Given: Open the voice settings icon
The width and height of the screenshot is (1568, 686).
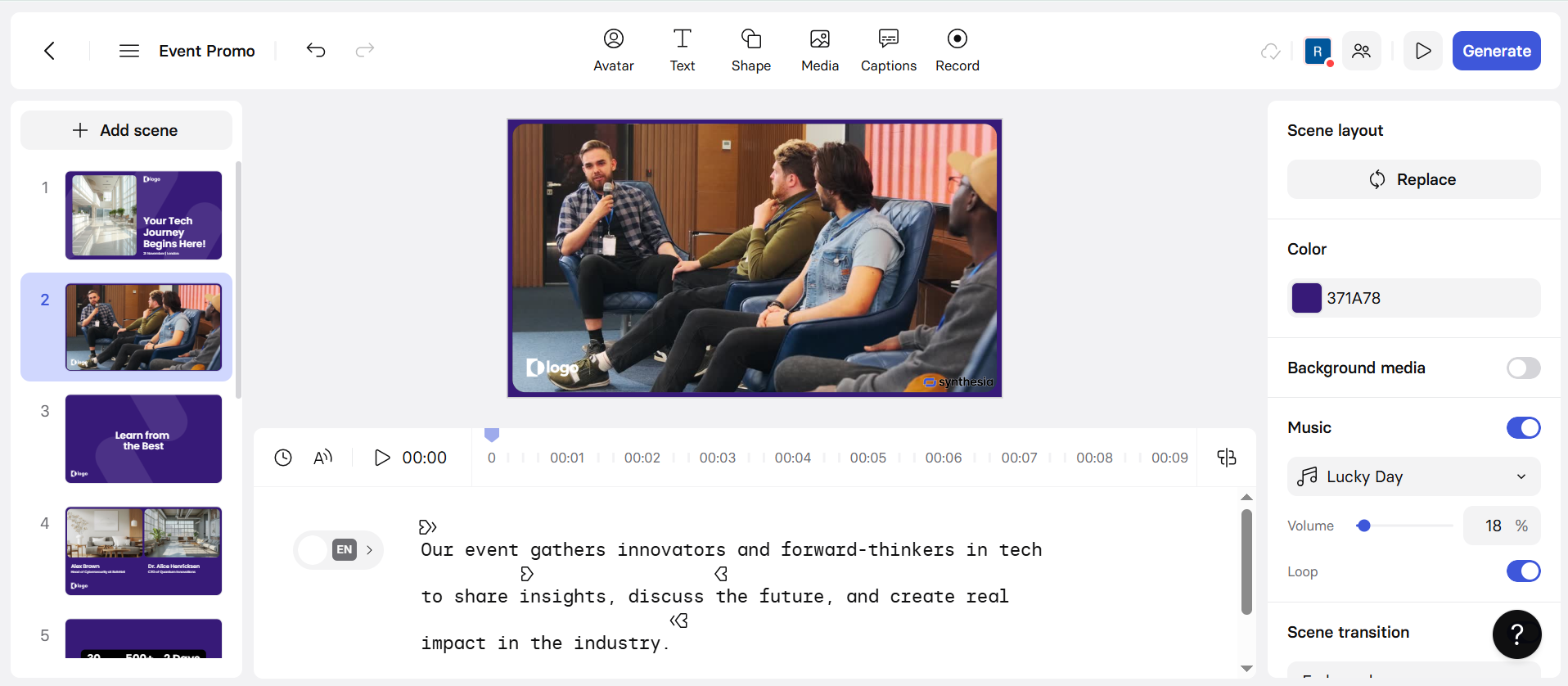Looking at the screenshot, I should click(323, 458).
